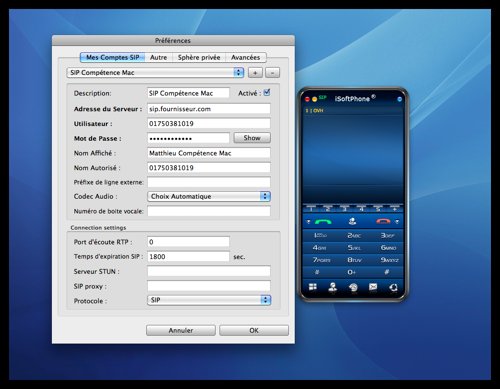The image size is (500, 389).
Task: Click the Port d'écoute RTP field
Action: pyautogui.click(x=188, y=242)
